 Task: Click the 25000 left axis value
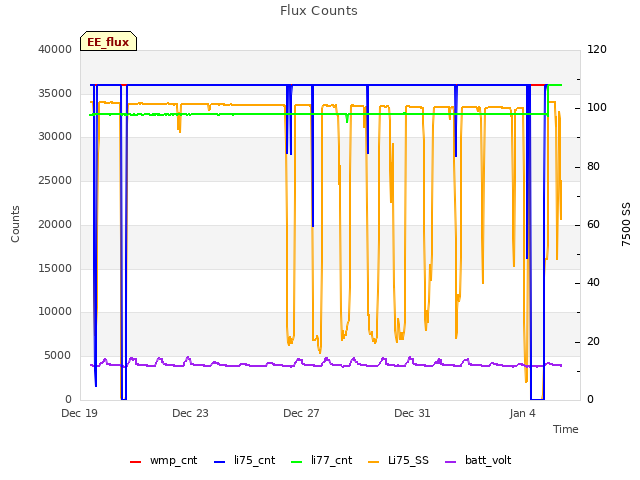click(55, 180)
